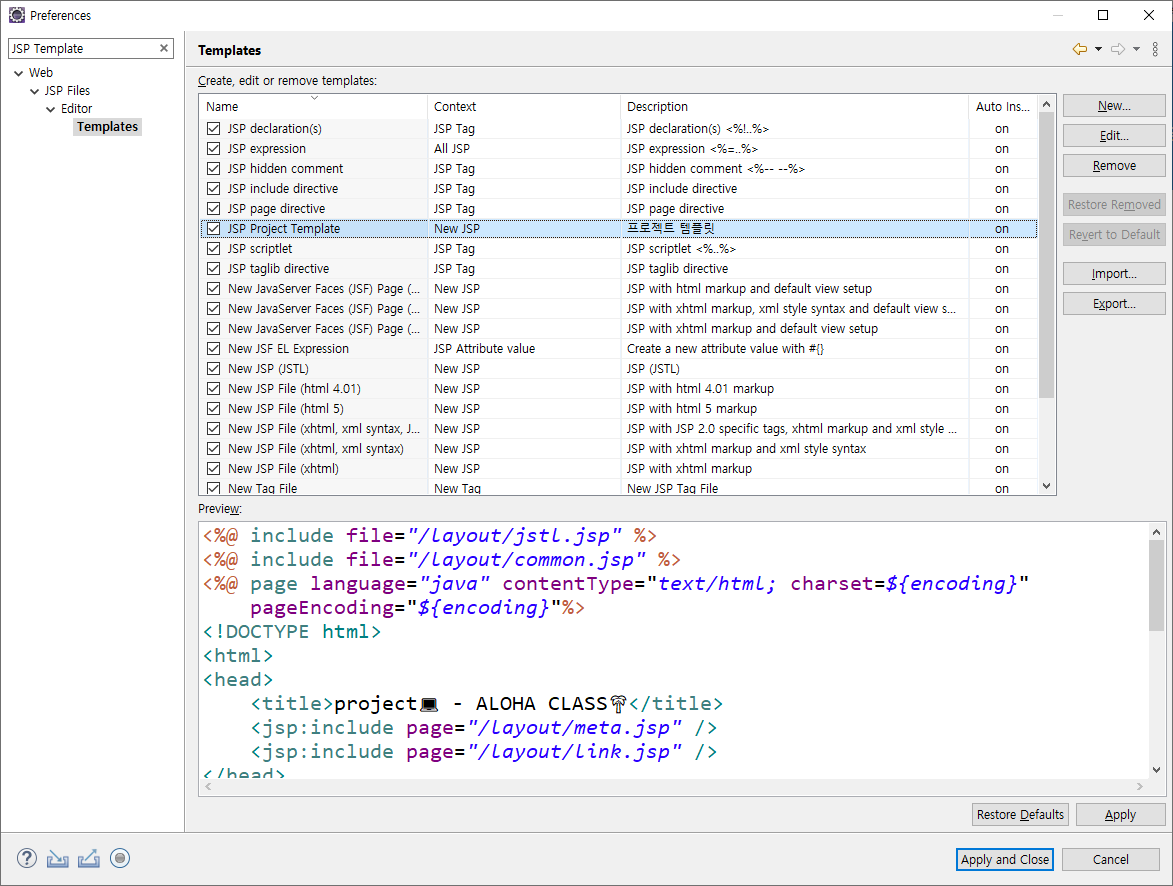The image size is (1173, 886).
Task: Click the Forward navigation arrow
Action: pyautogui.click(x=1118, y=49)
